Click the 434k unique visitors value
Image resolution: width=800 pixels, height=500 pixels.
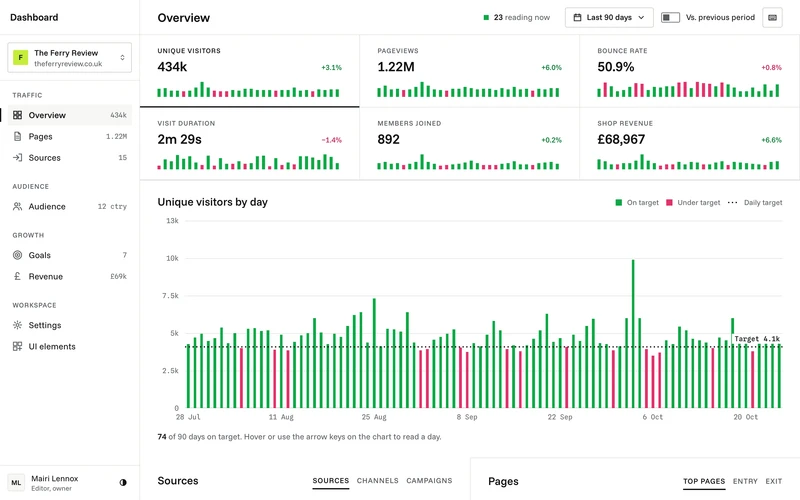click(172, 67)
